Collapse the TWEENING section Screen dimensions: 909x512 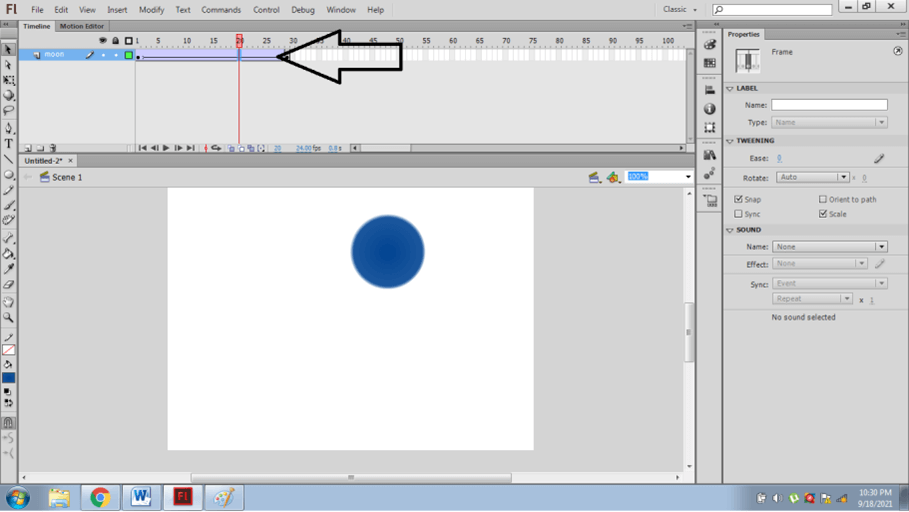pos(730,141)
